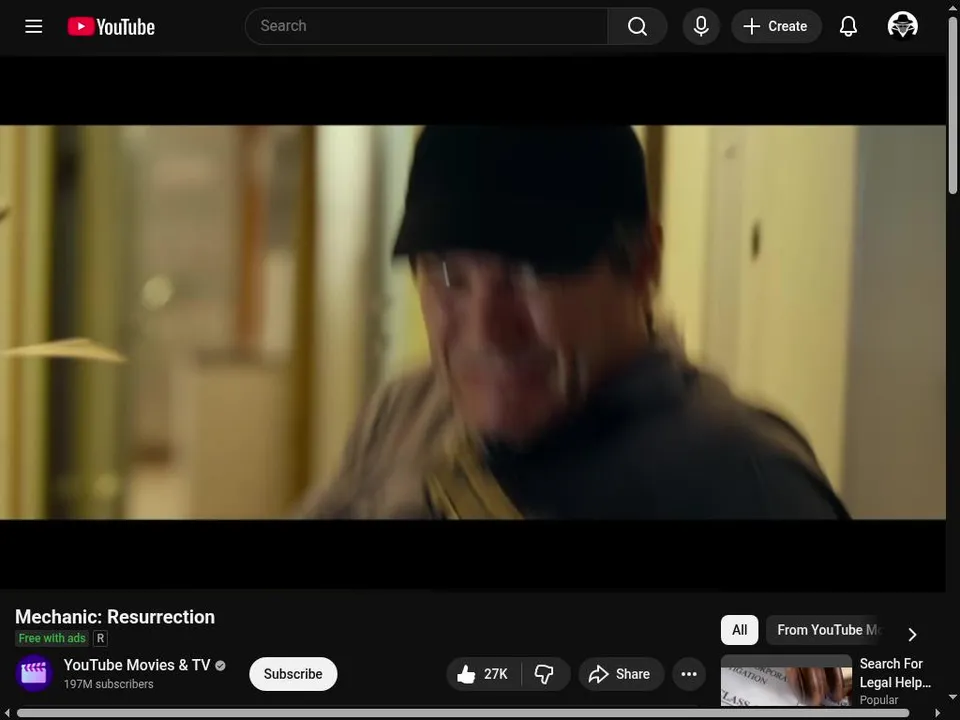The height and width of the screenshot is (720, 960).
Task: Open account avatar menu
Action: tap(902, 25)
